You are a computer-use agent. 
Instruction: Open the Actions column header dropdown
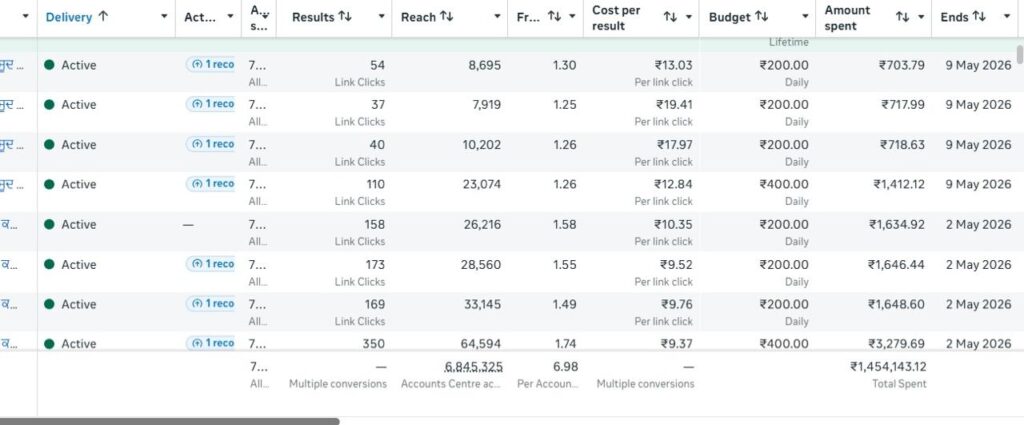point(230,17)
